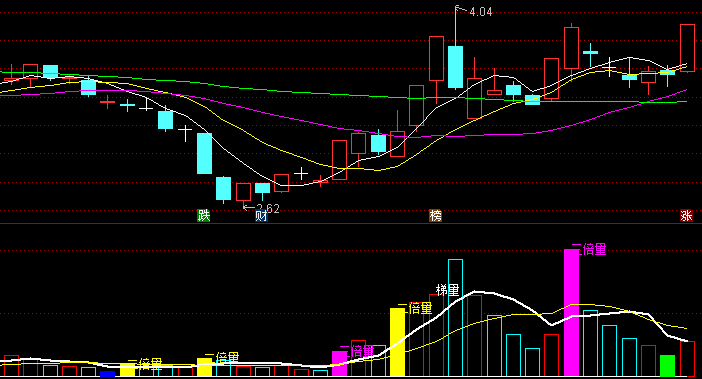Select the 2.62 low price label
This screenshot has height=379, width=702.
coord(268,208)
